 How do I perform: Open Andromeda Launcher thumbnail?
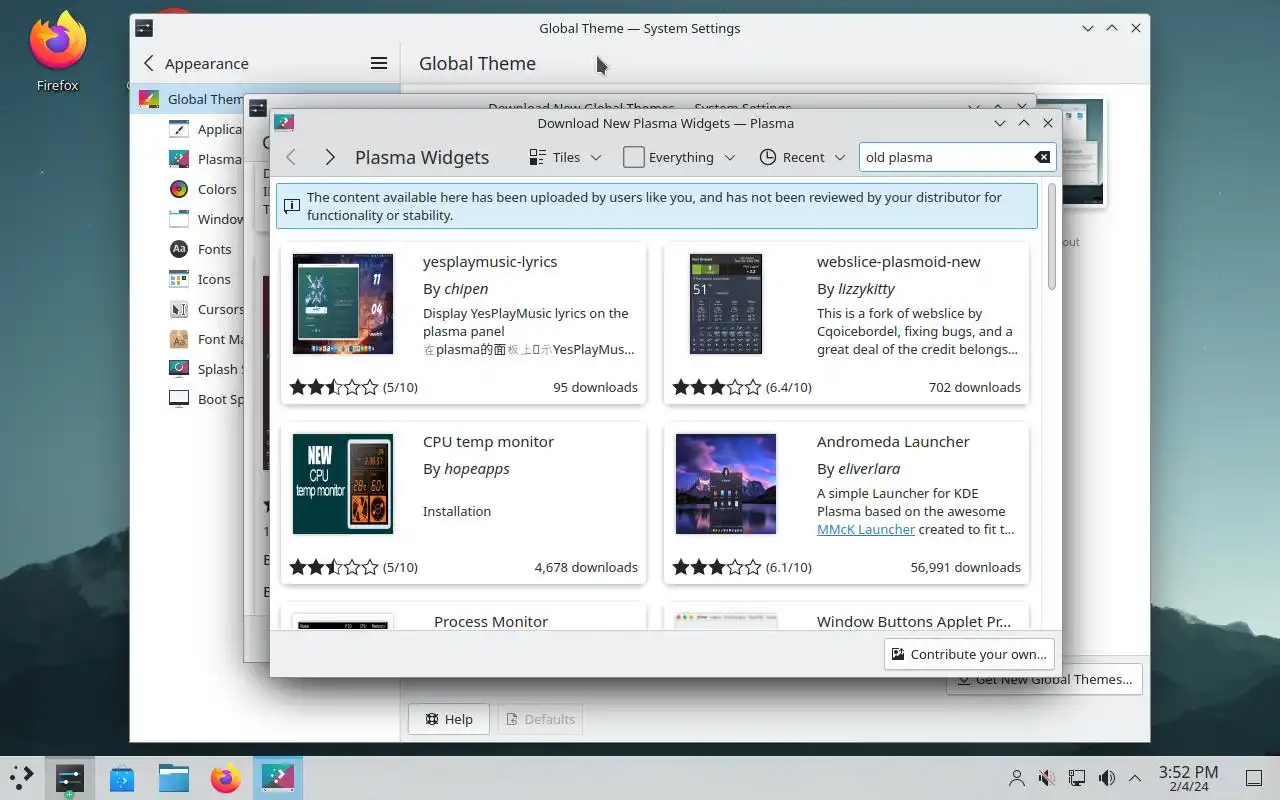pos(726,484)
